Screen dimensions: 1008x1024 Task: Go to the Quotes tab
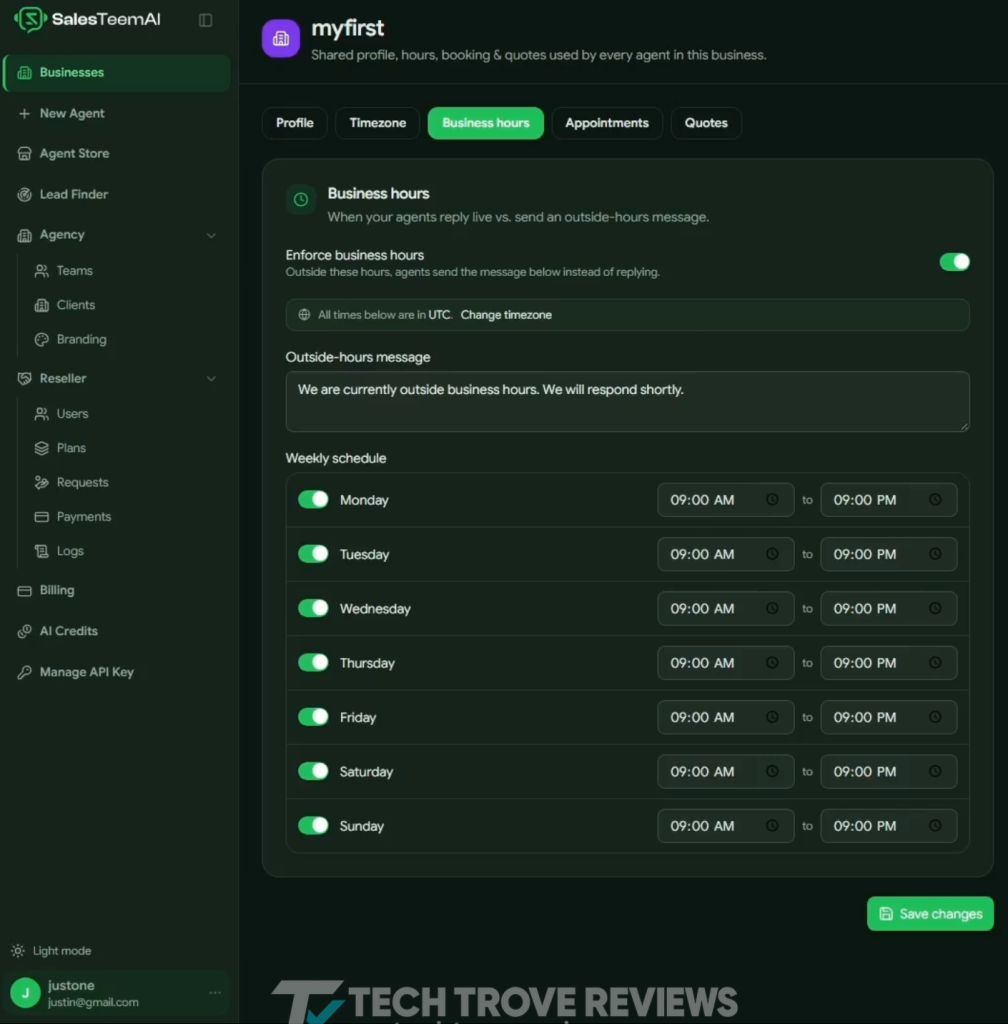[706, 123]
